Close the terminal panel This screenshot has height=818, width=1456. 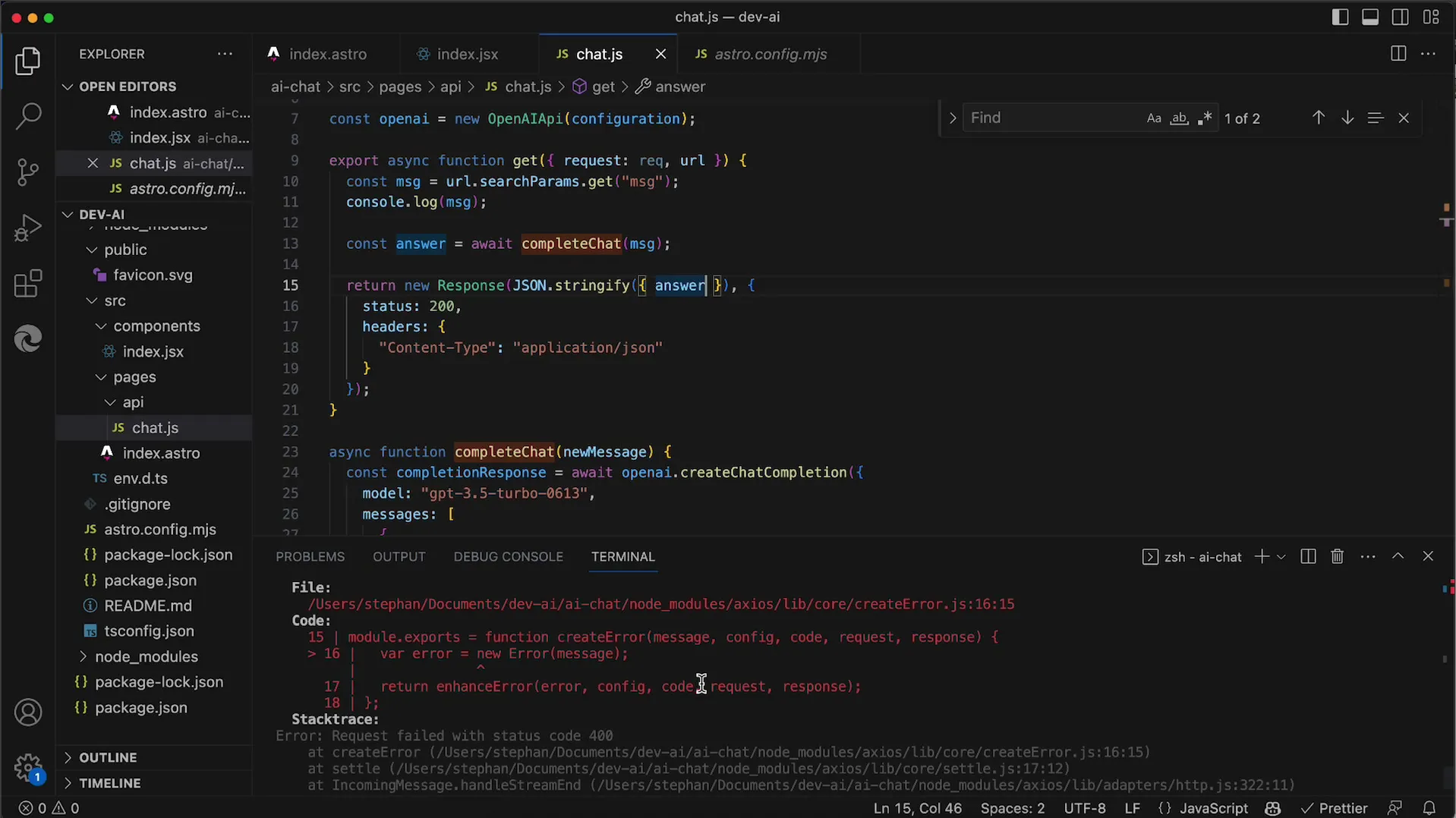(1428, 556)
